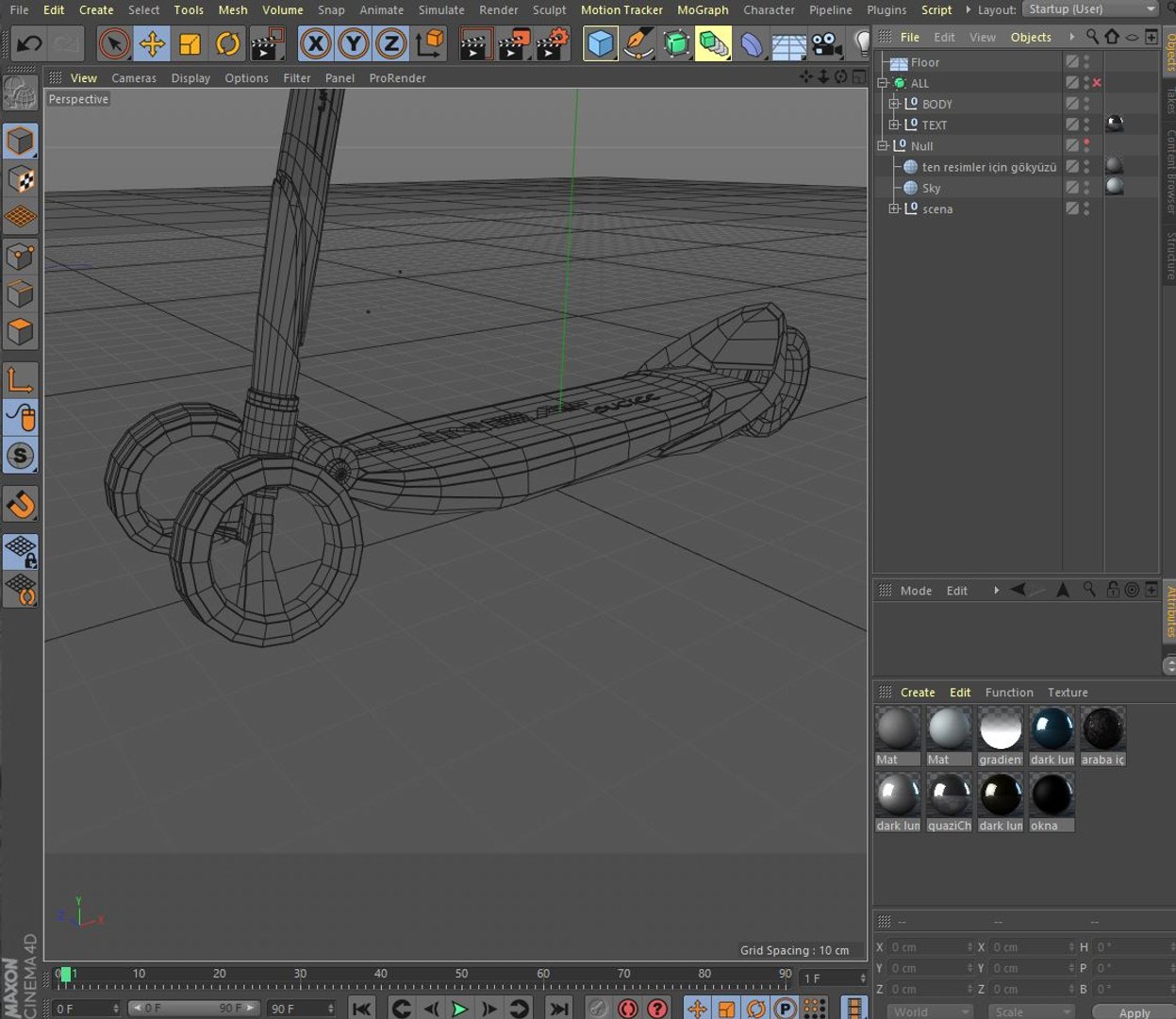Open the deformer bend icon
Screen dimensions: 1176x1019
(751, 43)
